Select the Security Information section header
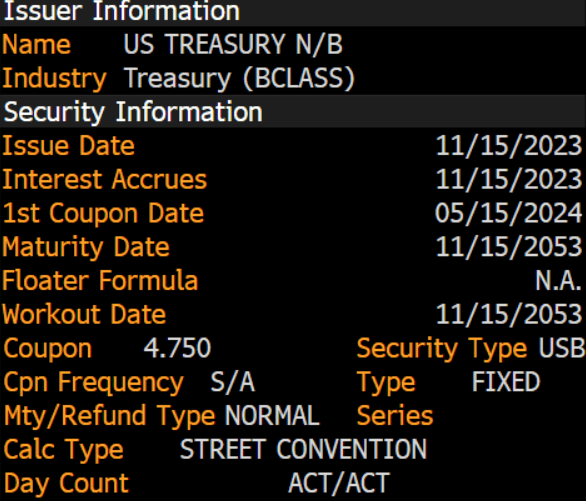The width and height of the screenshot is (586, 501). (x=293, y=111)
